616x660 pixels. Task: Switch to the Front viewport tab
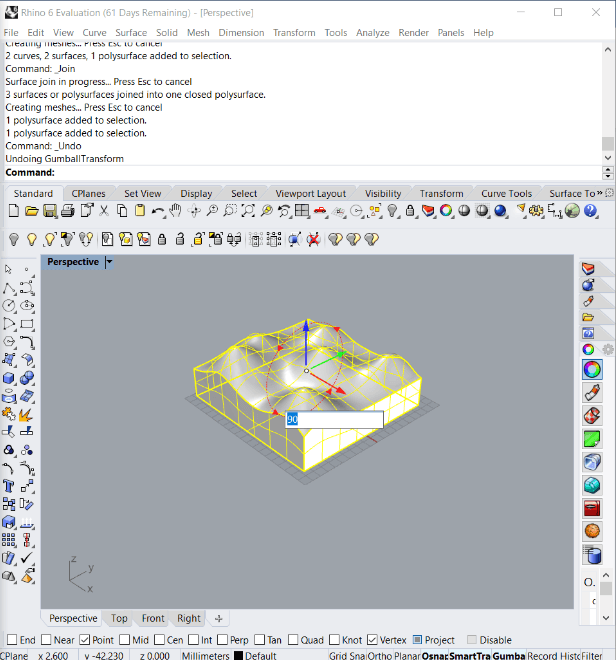click(x=153, y=618)
